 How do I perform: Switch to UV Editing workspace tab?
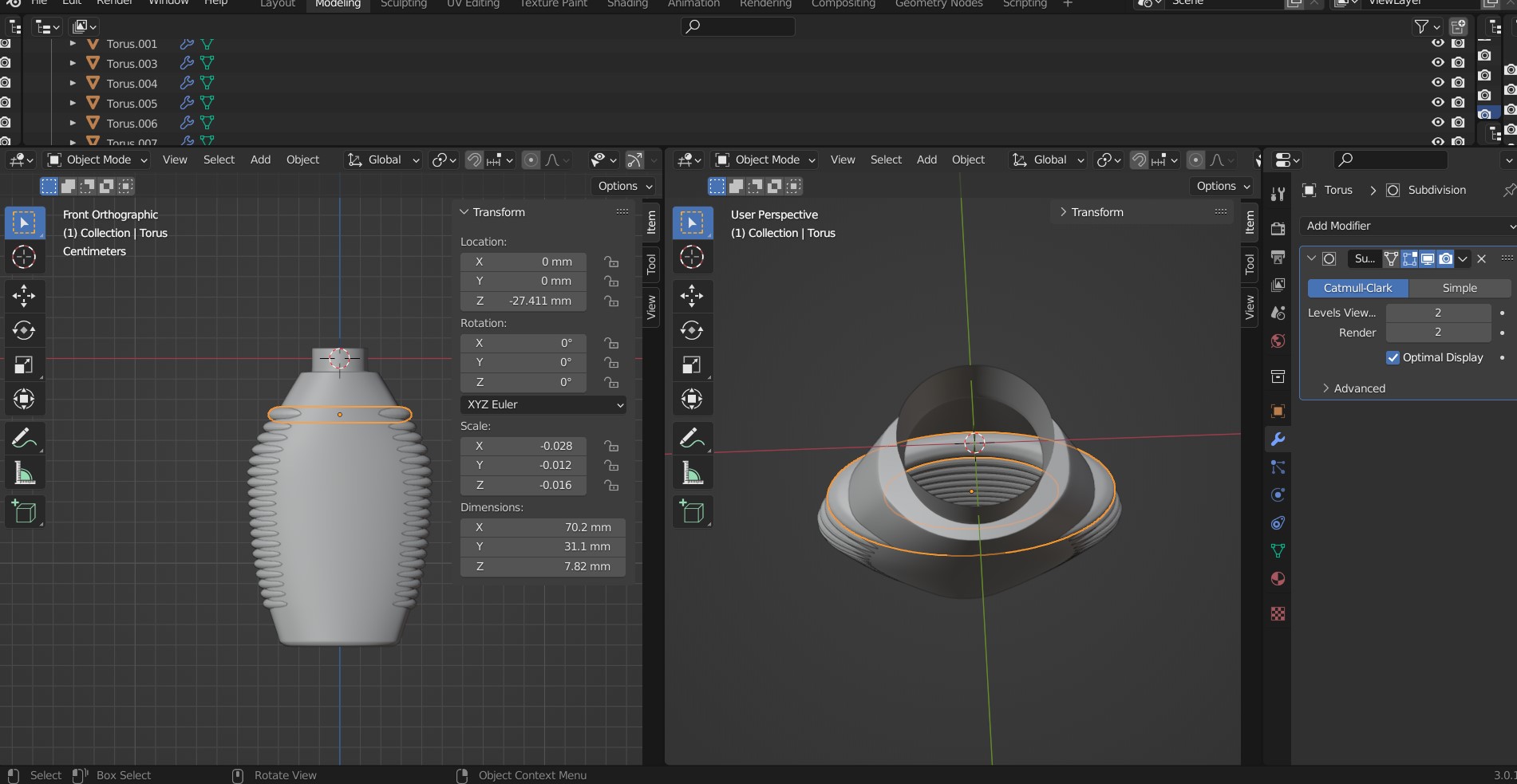(x=472, y=4)
